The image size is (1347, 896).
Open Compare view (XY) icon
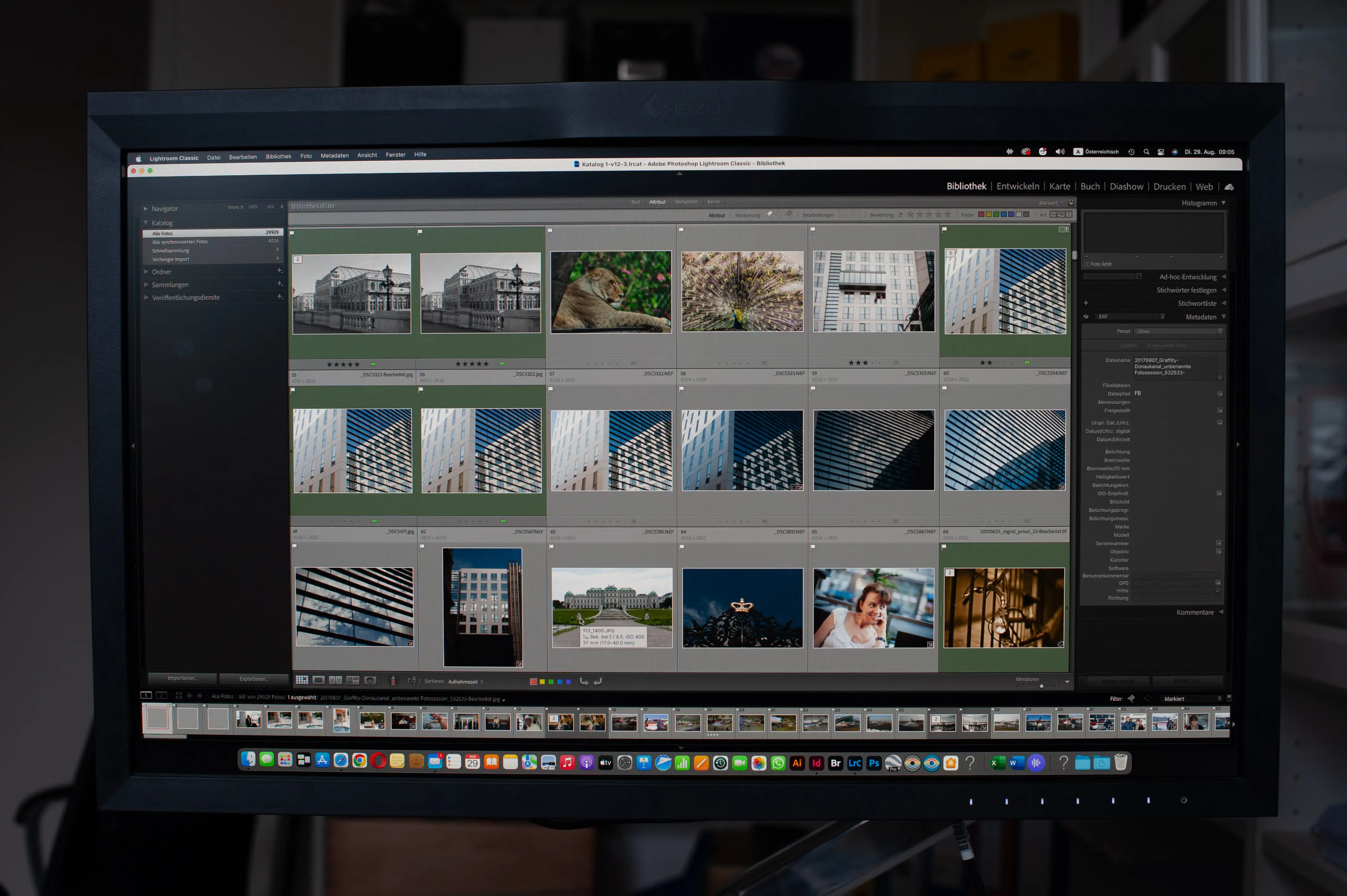335,680
